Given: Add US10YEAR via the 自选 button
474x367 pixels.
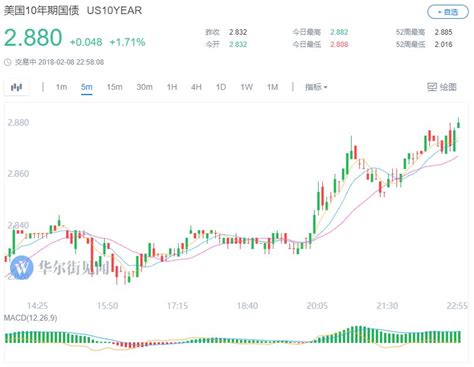Looking at the screenshot, I should (448, 12).
